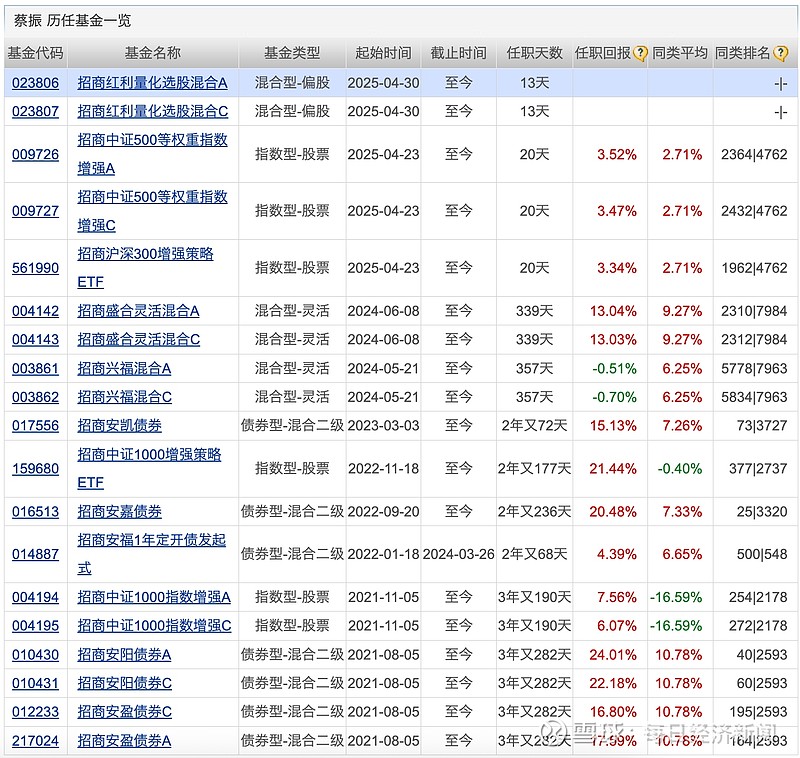Click the 基金名称 column header
This screenshot has width=800, height=758.
coord(153,53)
